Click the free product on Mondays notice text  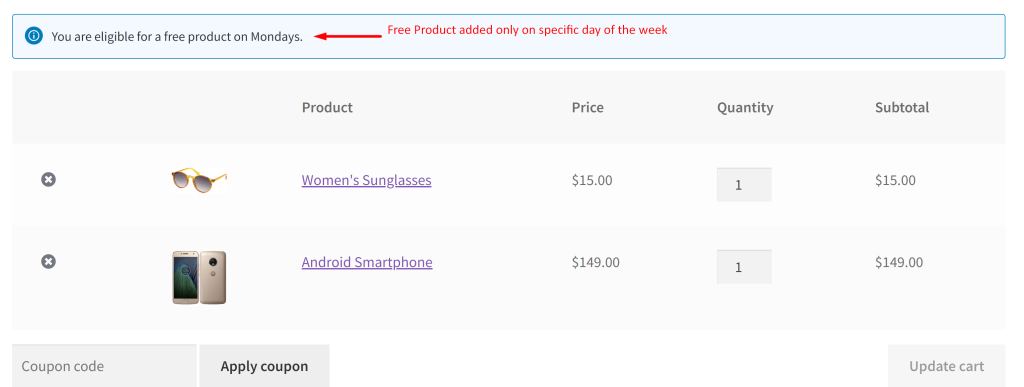coord(177,37)
